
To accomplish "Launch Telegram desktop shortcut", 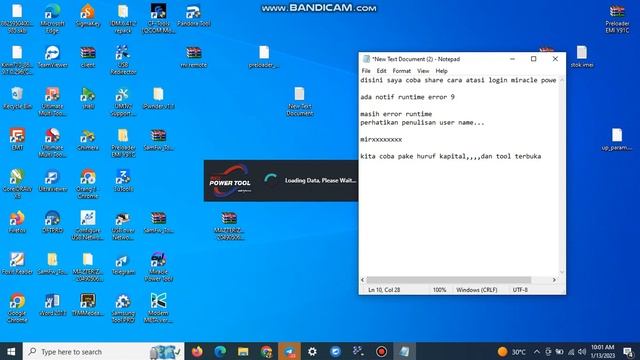I will tap(123, 263).
